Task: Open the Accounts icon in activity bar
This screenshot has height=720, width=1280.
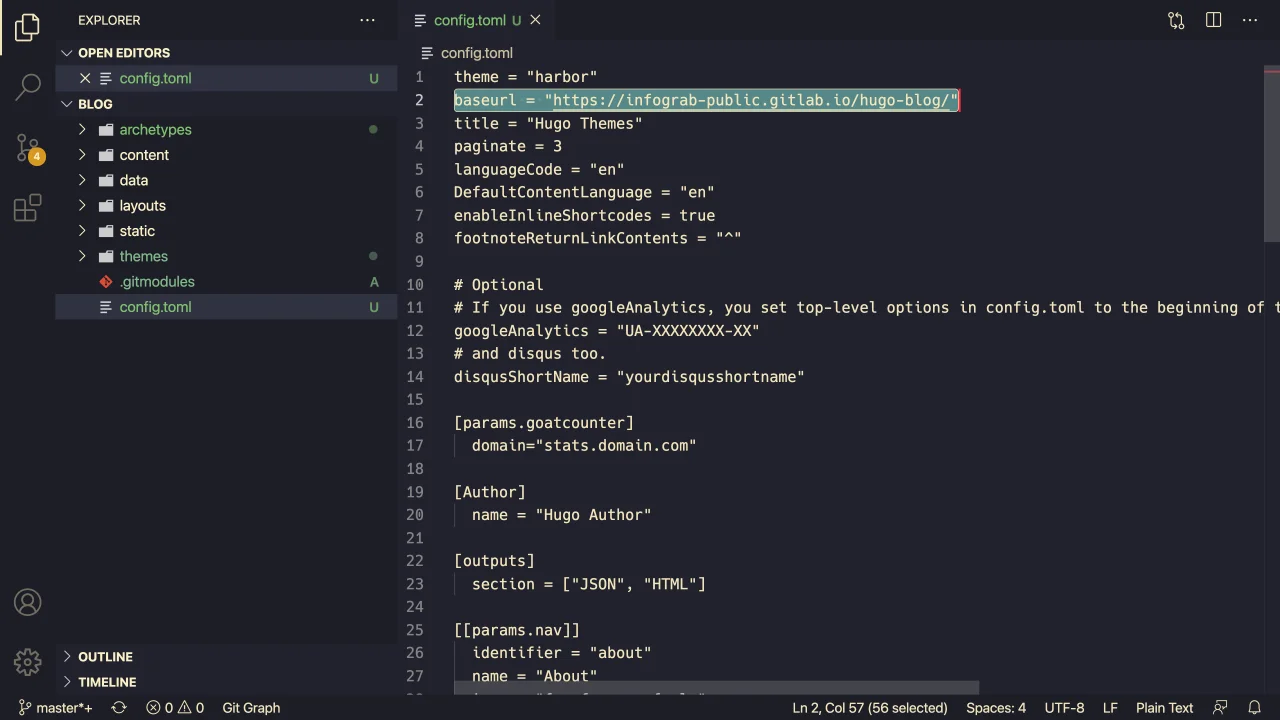Action: [28, 603]
